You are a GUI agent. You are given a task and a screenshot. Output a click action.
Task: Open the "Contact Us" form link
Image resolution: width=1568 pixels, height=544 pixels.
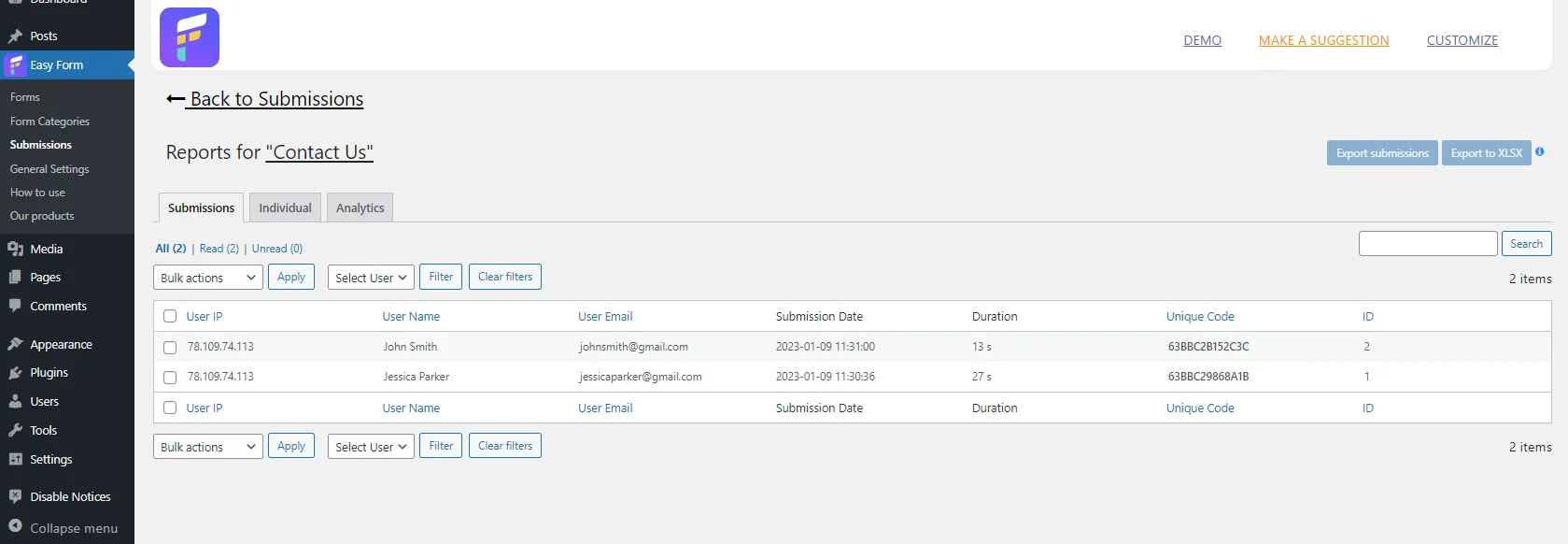pyautogui.click(x=319, y=152)
